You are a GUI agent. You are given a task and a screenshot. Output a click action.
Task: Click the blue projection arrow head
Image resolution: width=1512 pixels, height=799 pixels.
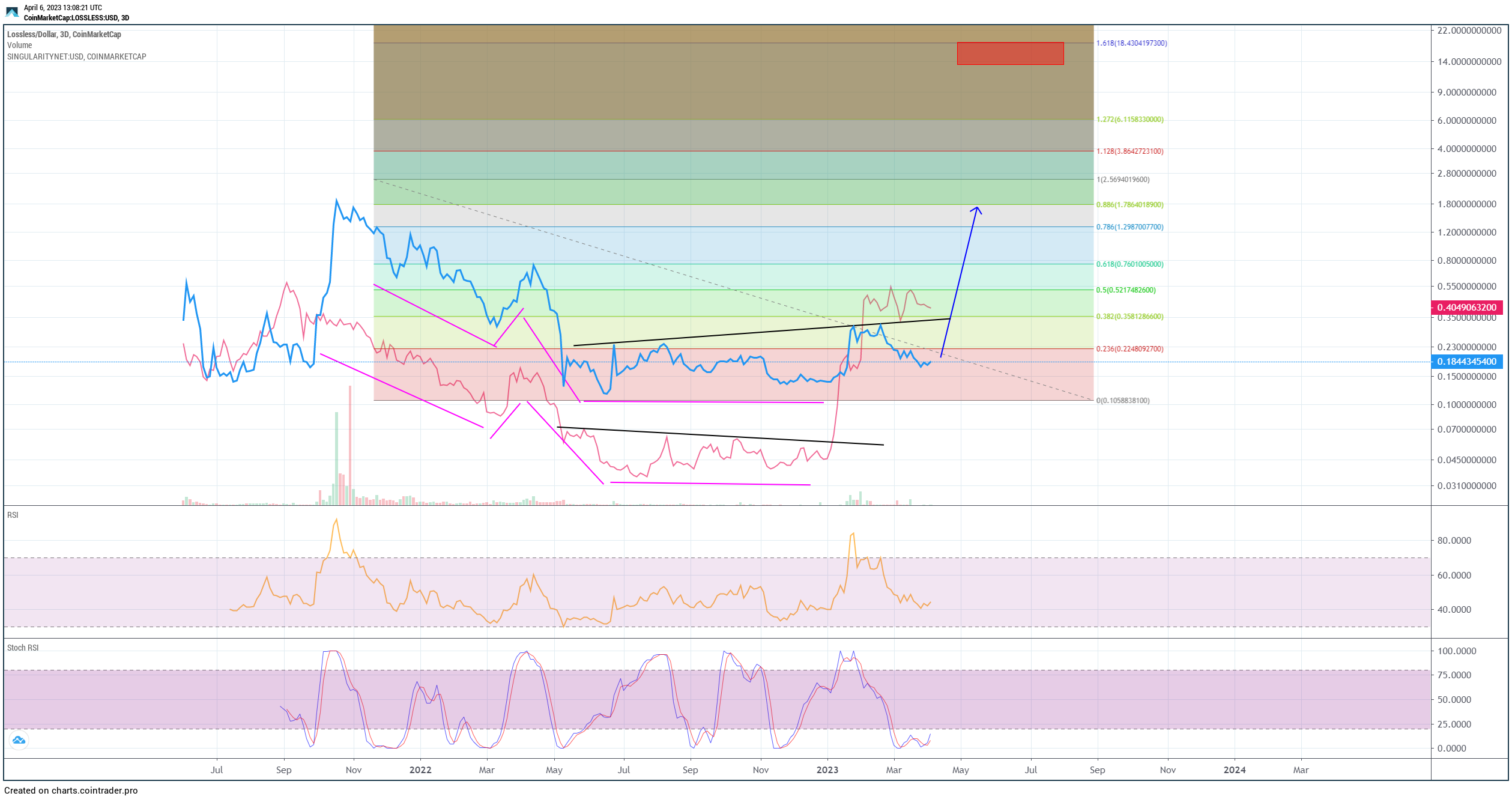tap(977, 210)
